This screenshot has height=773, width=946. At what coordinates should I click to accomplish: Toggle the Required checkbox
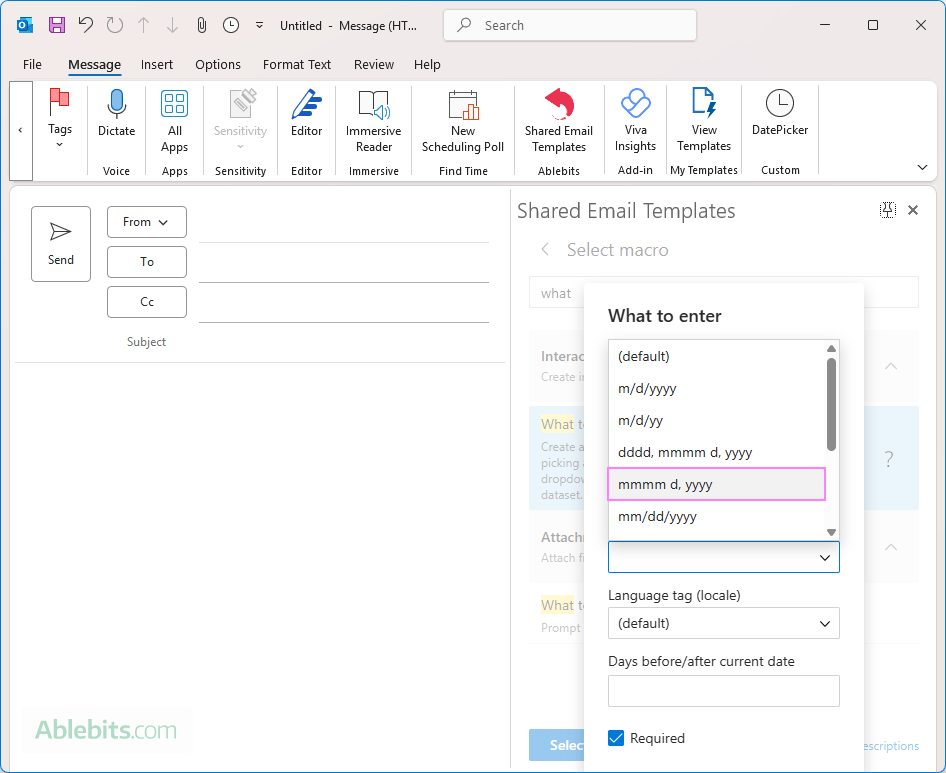pos(616,738)
